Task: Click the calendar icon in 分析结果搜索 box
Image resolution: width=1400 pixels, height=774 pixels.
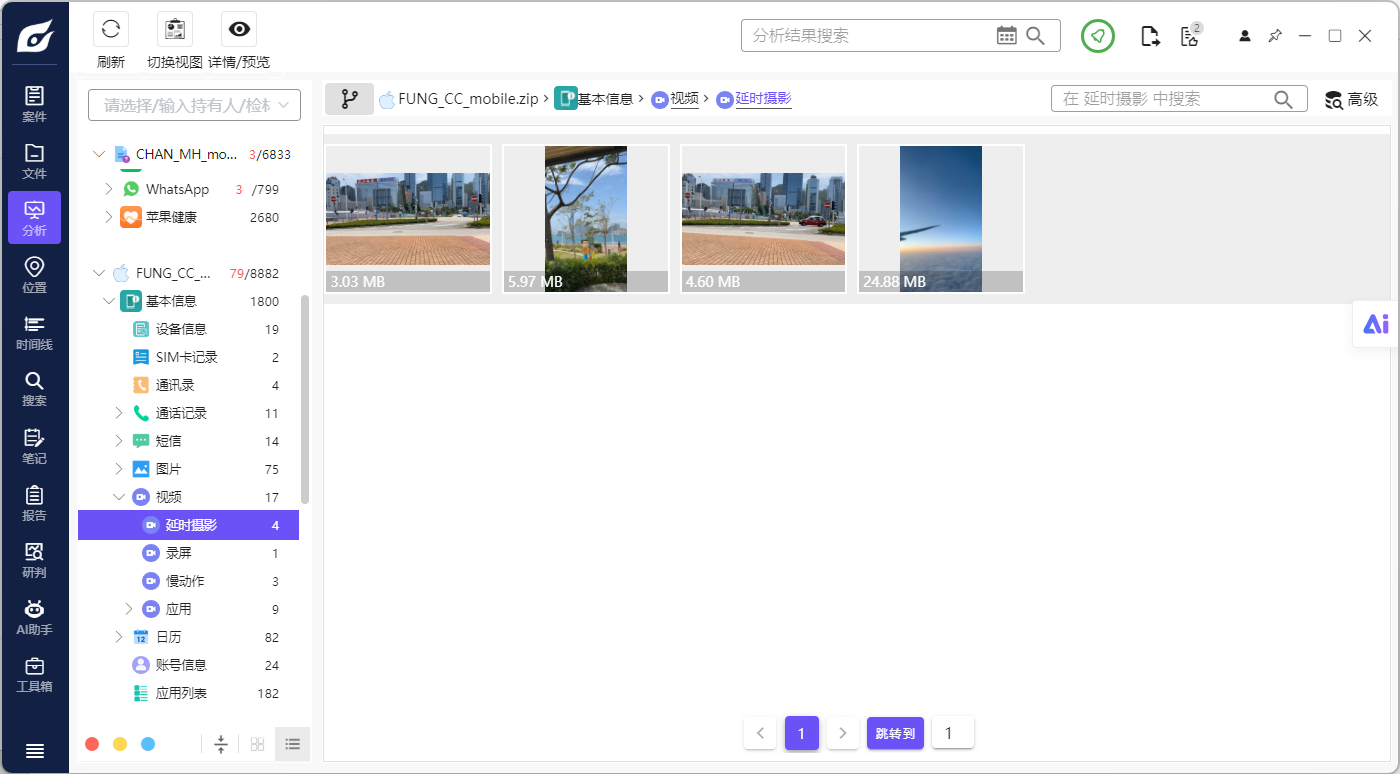Action: click(1007, 36)
